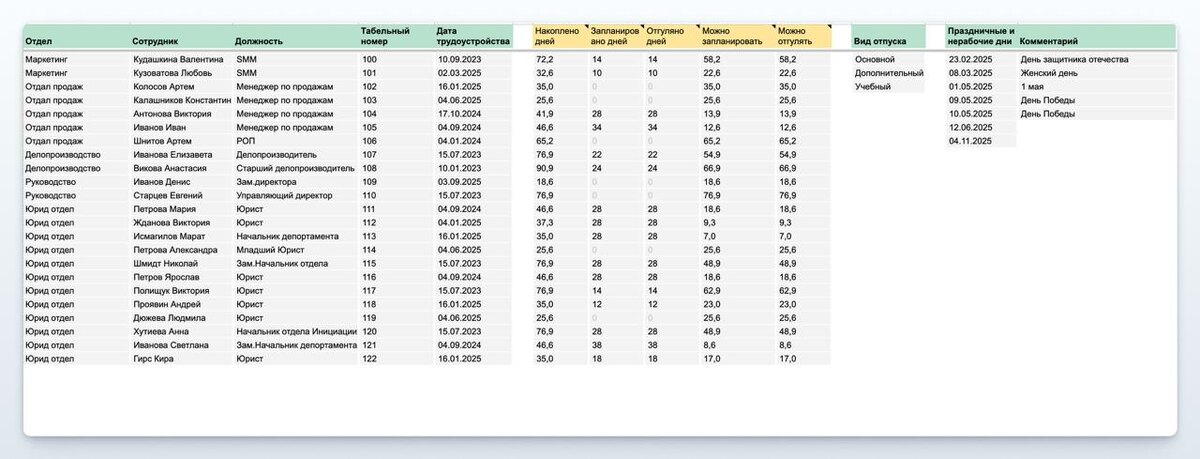Select the Старший делопроизводитель position cell
The height and width of the screenshot is (459, 1200).
pos(295,168)
